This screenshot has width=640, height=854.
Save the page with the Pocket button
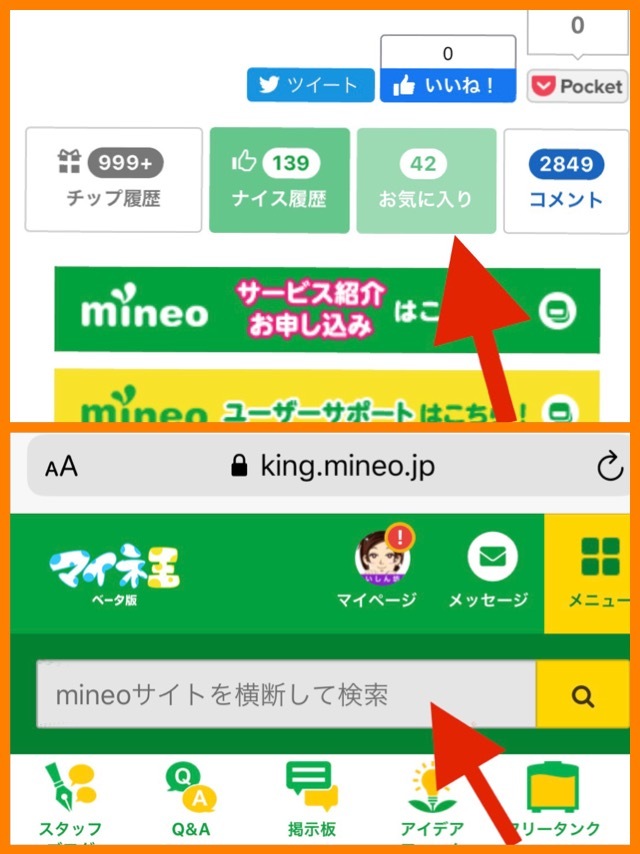(577, 86)
